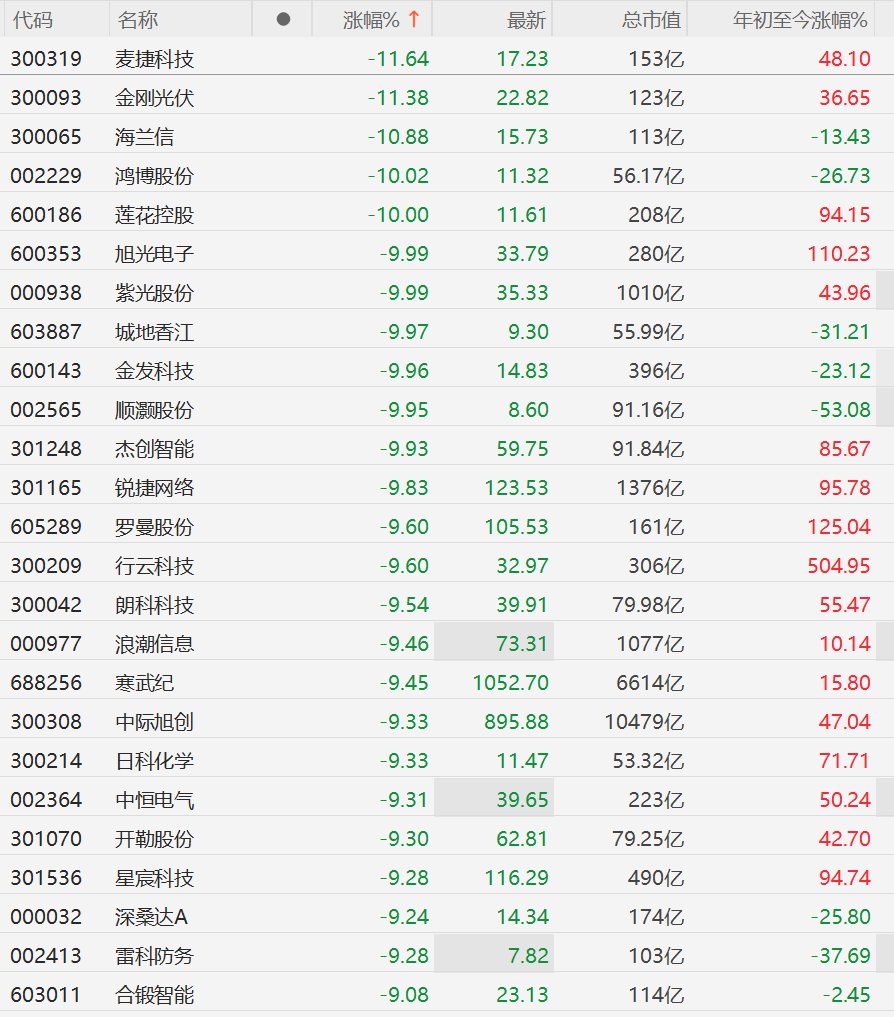Open 寒武纪 stock entry
This screenshot has width=894, height=1017.
447,682
